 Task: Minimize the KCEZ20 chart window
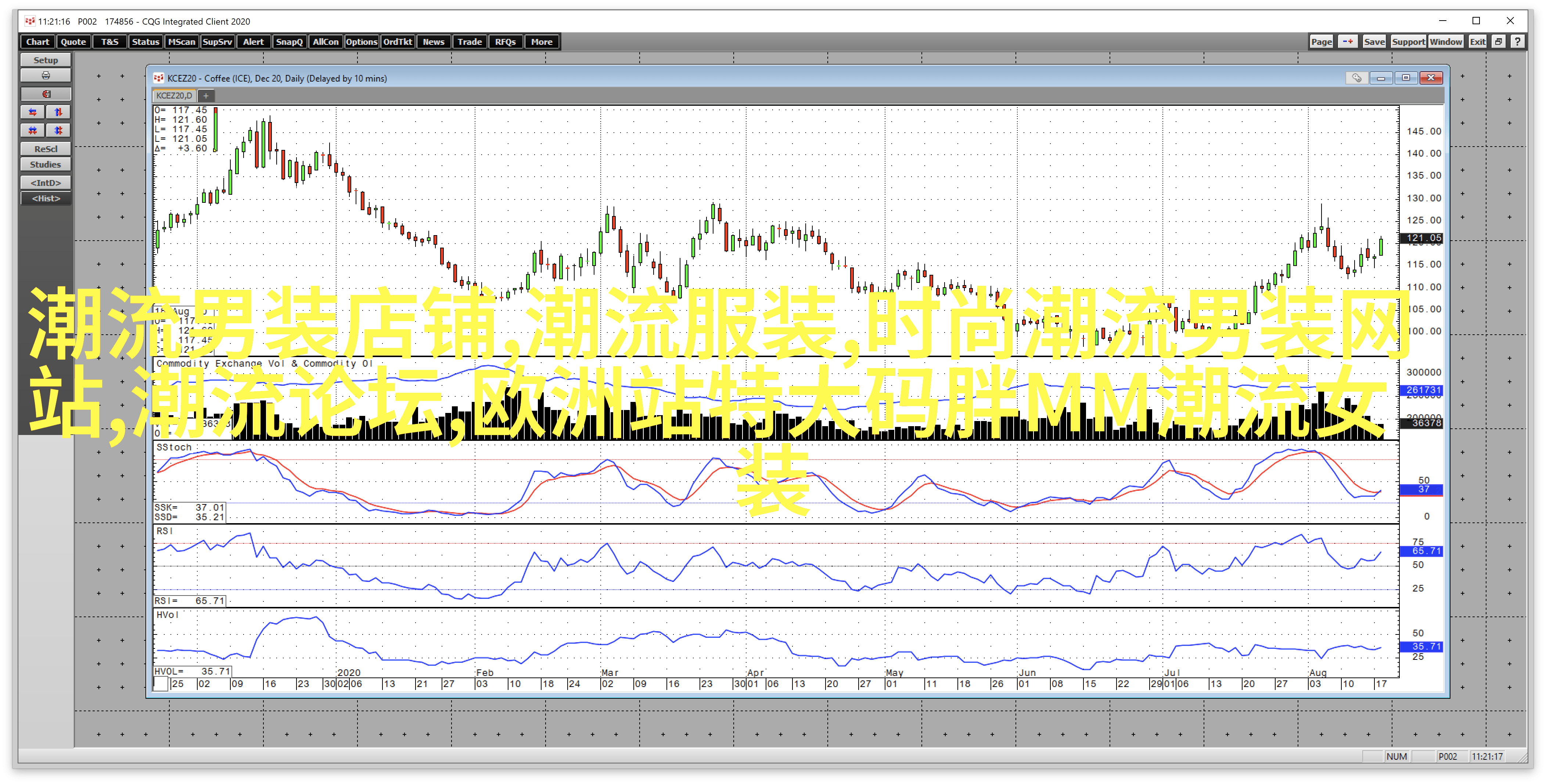[x=1381, y=78]
